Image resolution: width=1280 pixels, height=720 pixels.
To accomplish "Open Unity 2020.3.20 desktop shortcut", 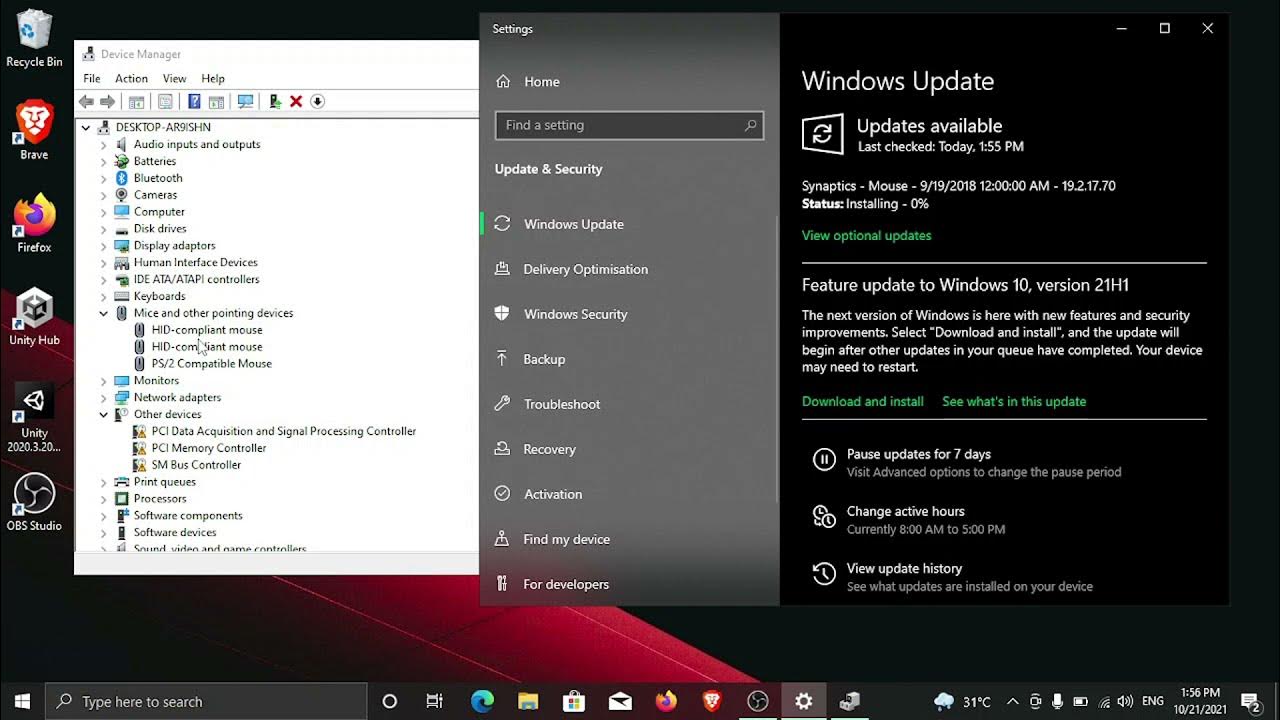I will (x=34, y=418).
